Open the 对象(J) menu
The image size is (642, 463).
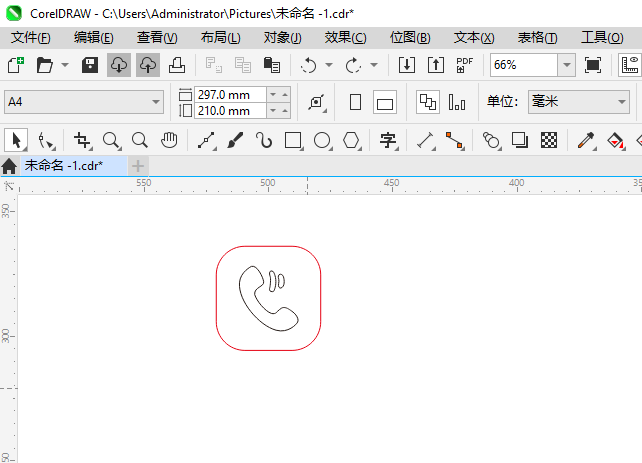[283, 38]
